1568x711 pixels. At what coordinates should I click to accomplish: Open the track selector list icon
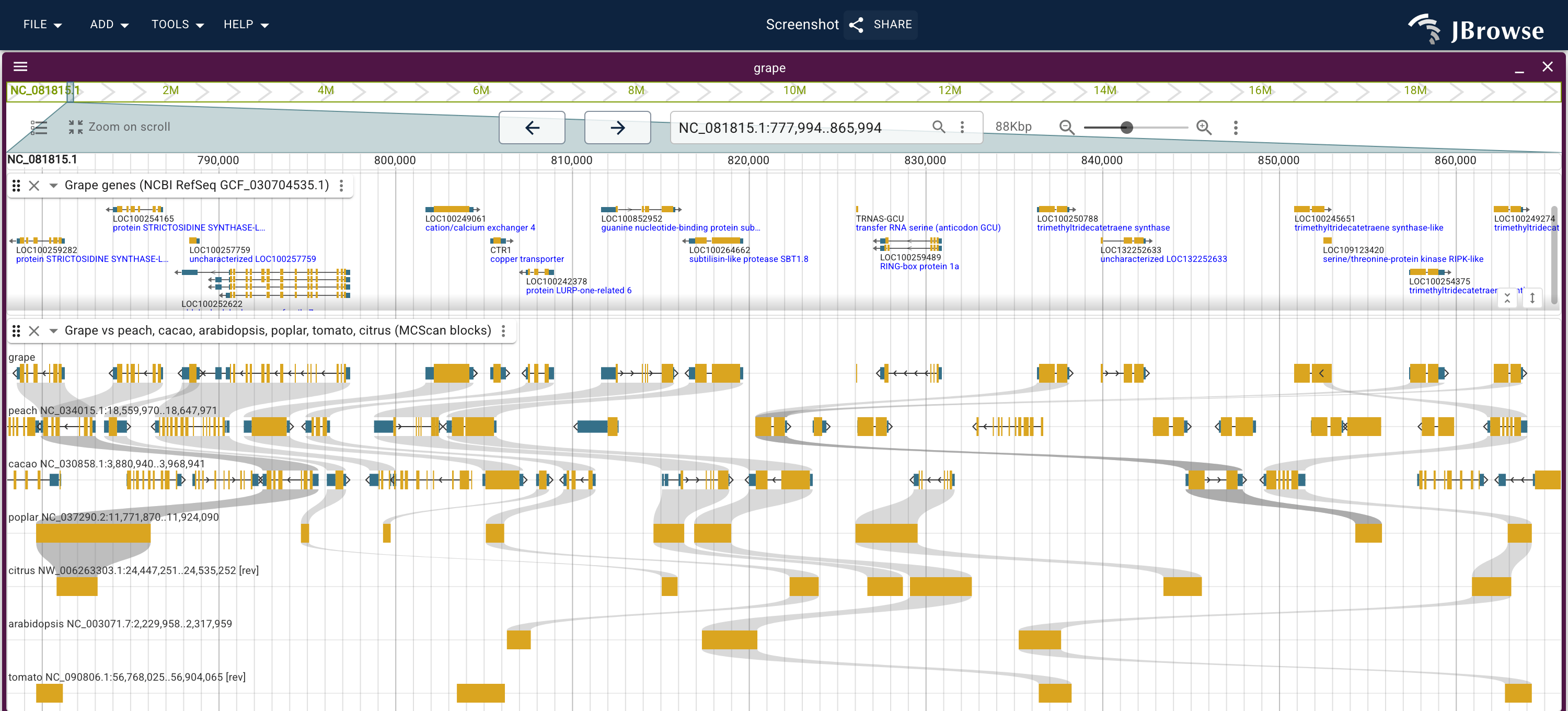coord(39,127)
